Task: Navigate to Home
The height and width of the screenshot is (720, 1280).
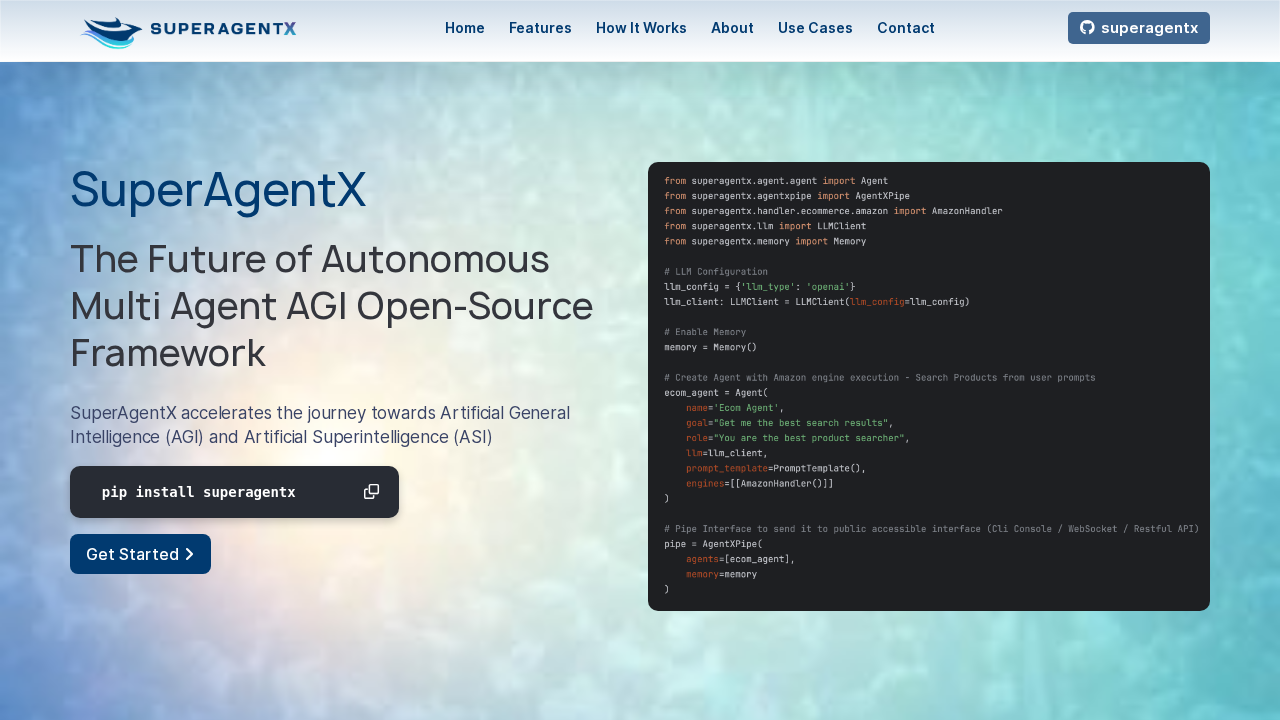Action: click(465, 27)
